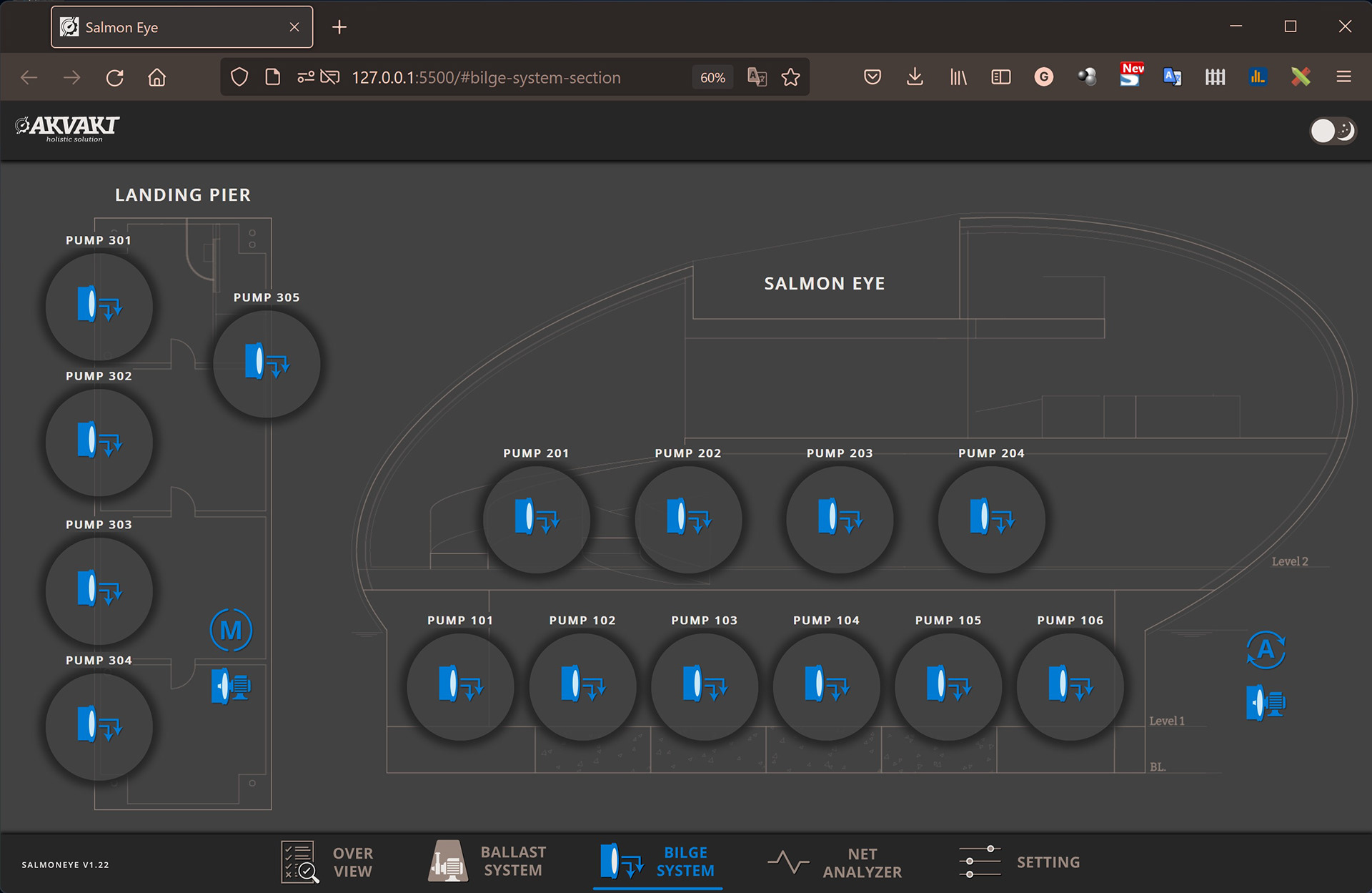This screenshot has width=1372, height=893.
Task: Bookmark this page with star icon
Action: click(x=790, y=77)
